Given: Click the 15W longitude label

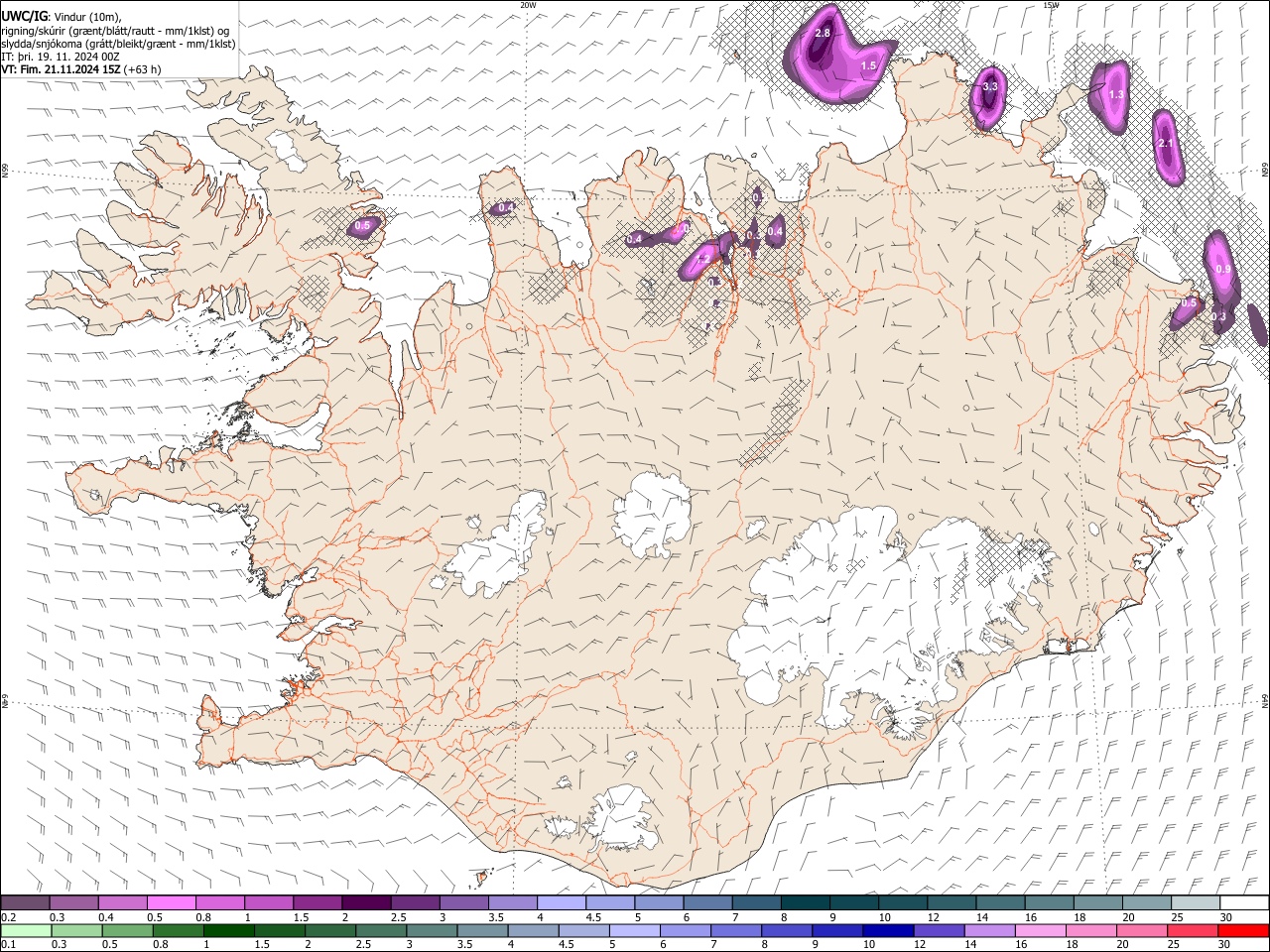Looking at the screenshot, I should click(1051, 5).
